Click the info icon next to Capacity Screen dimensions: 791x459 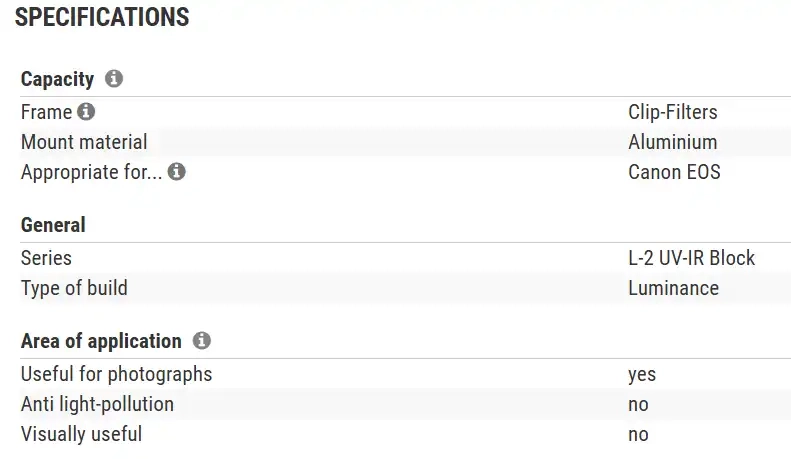click(x=114, y=79)
